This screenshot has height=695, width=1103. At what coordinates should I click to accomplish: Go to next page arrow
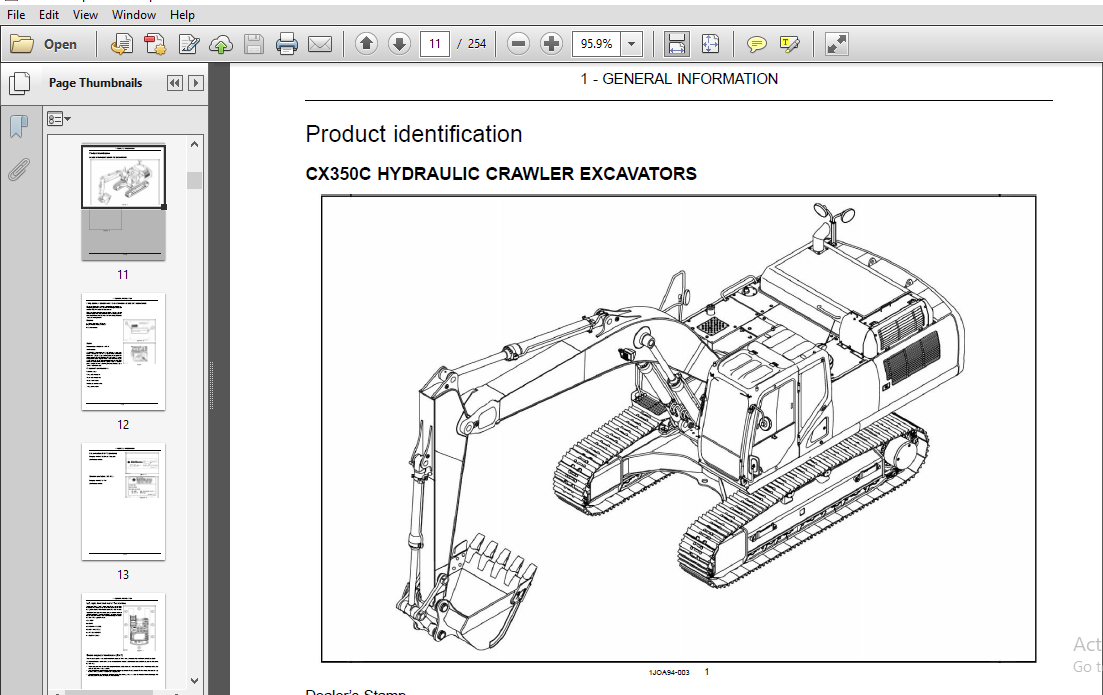399,44
